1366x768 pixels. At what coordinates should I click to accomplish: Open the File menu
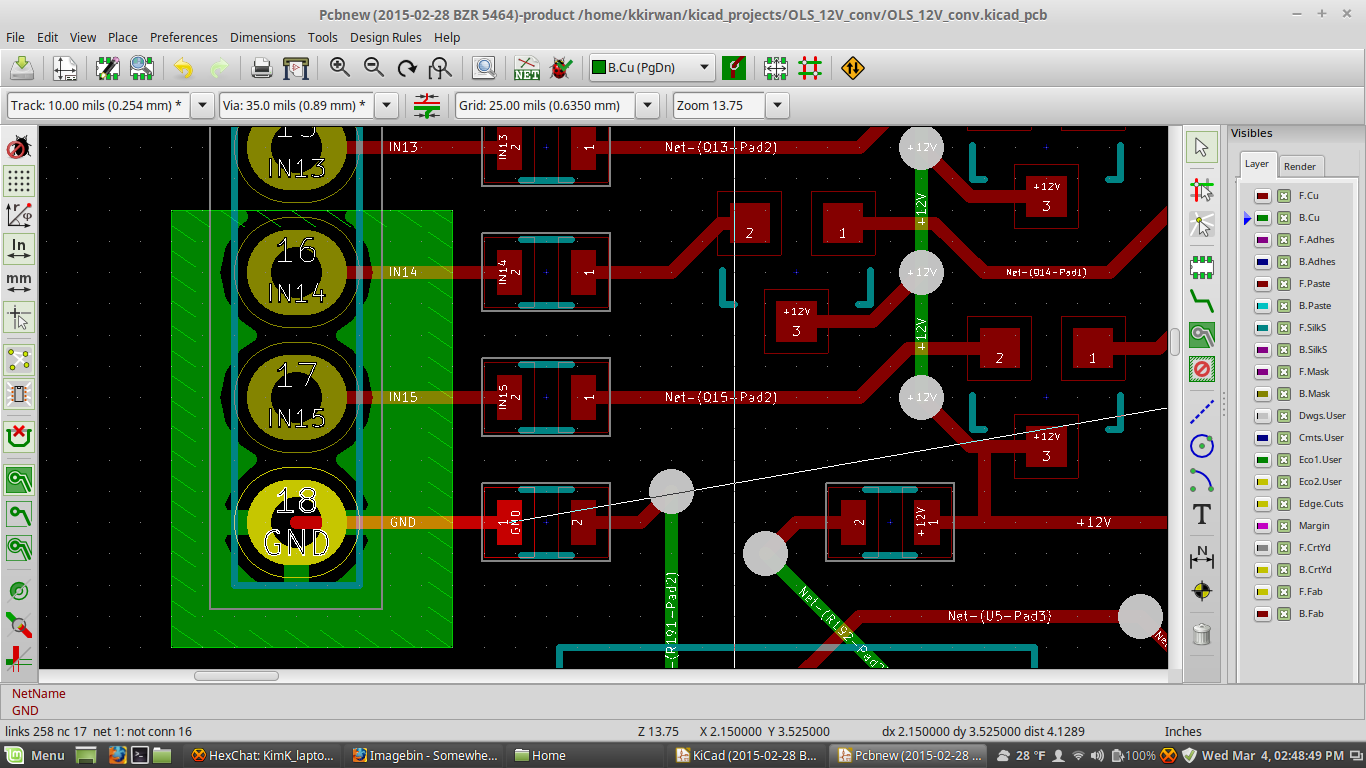[15, 37]
